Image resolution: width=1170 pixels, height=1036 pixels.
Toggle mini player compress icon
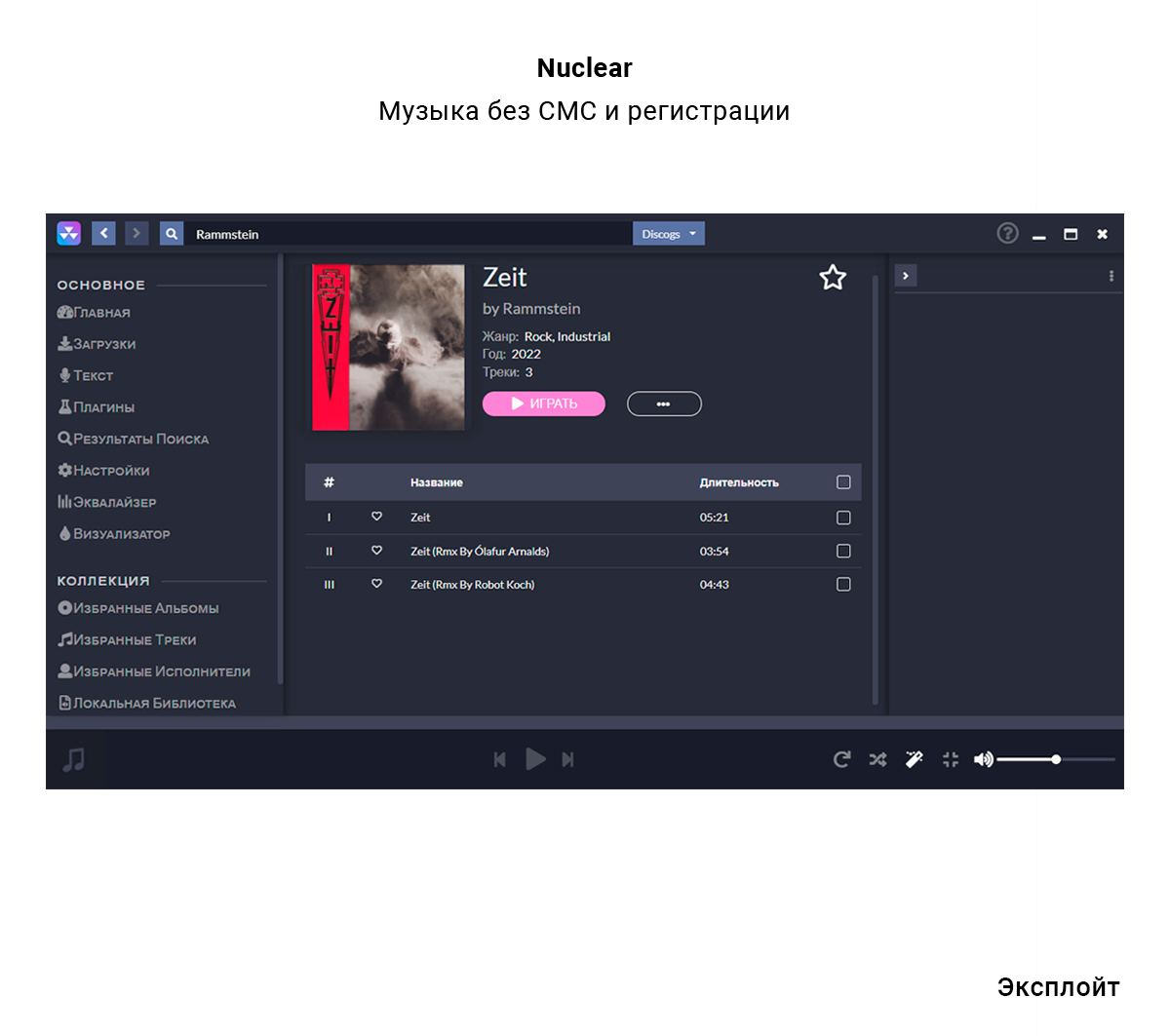[x=951, y=759]
